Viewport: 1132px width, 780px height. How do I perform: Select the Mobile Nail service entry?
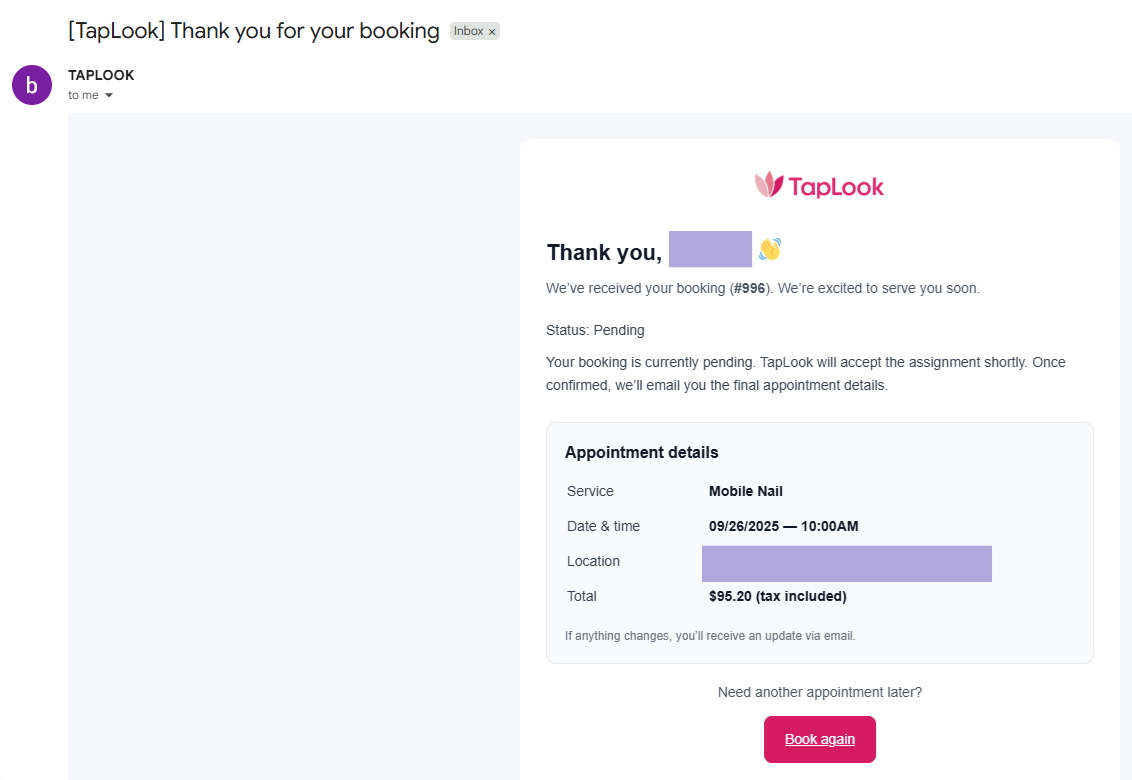click(746, 491)
